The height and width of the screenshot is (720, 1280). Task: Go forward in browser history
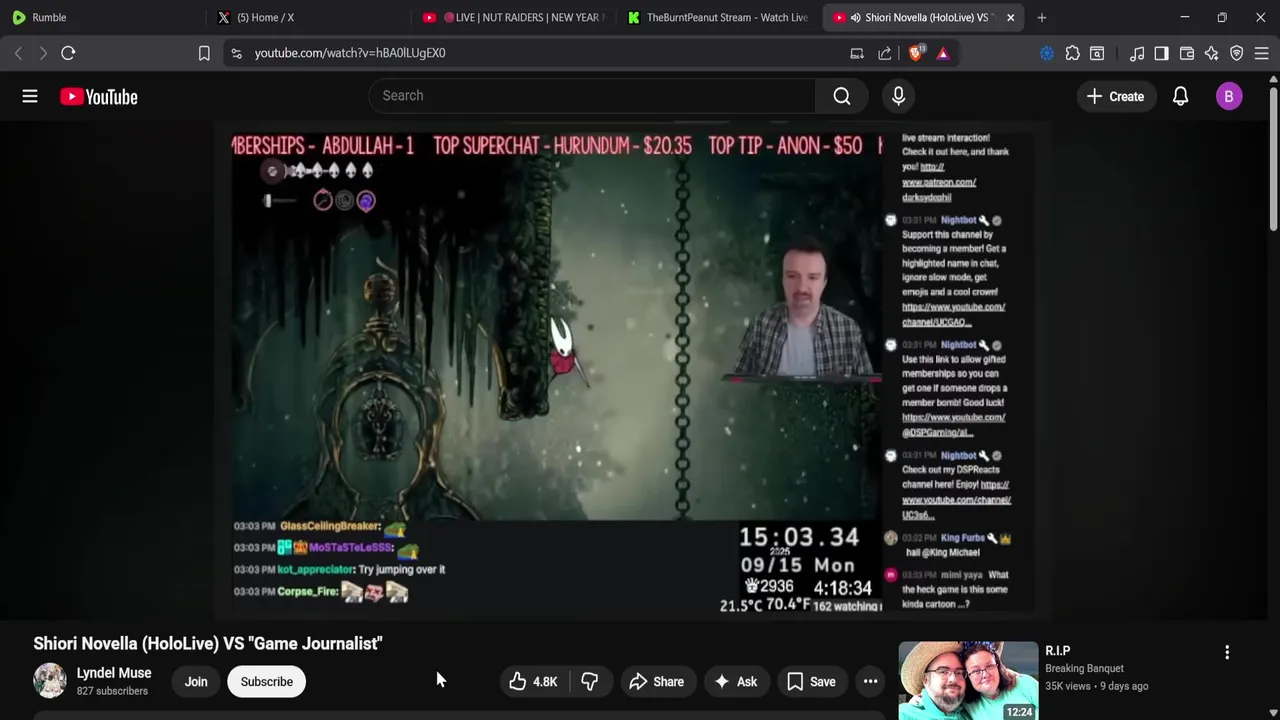tap(43, 53)
